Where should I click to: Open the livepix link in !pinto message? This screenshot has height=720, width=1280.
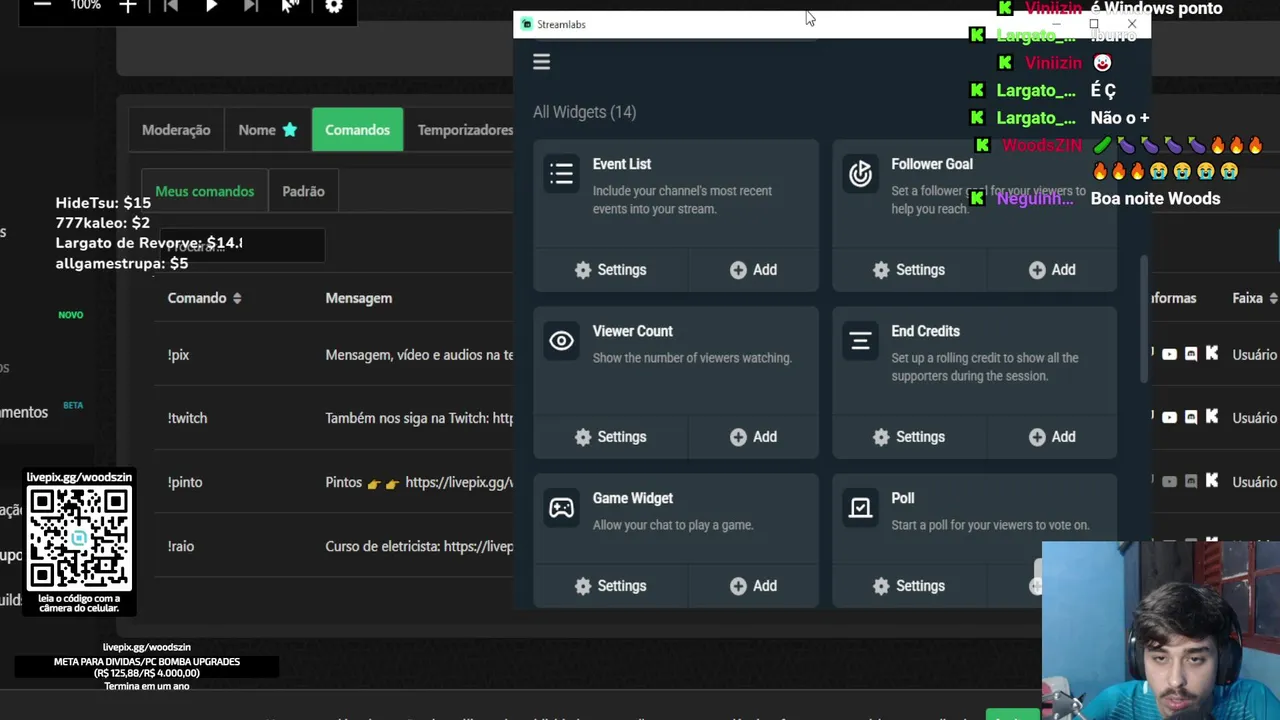pyautogui.click(x=459, y=482)
